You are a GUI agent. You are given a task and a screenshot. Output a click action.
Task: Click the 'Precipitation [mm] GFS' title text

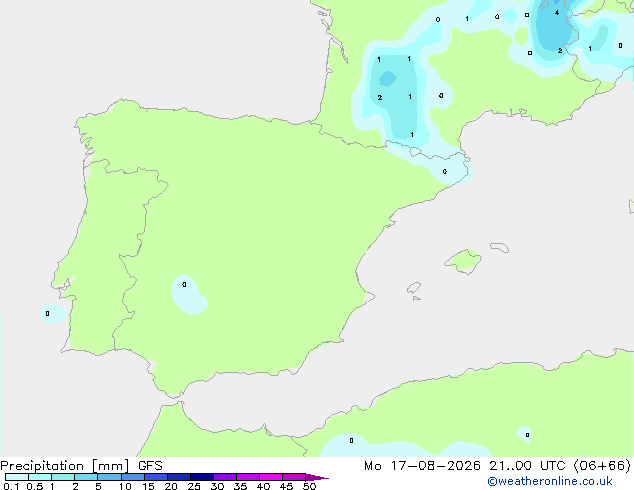(81, 466)
